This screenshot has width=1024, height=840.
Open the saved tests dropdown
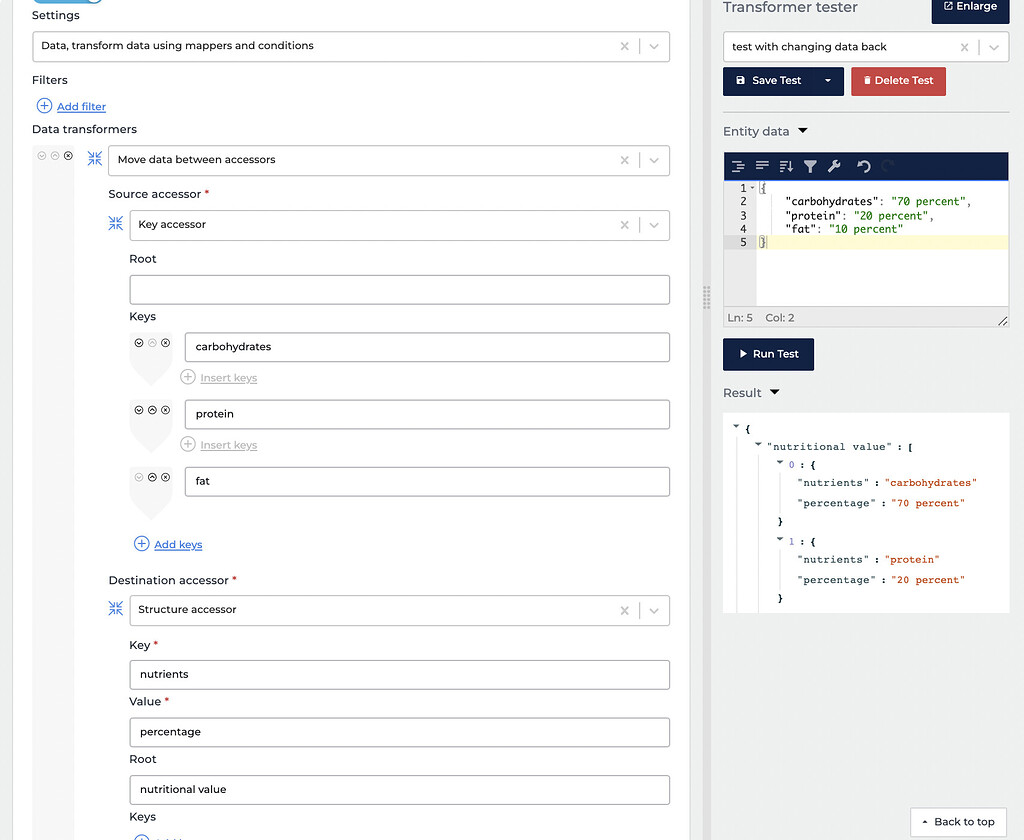click(x=994, y=47)
